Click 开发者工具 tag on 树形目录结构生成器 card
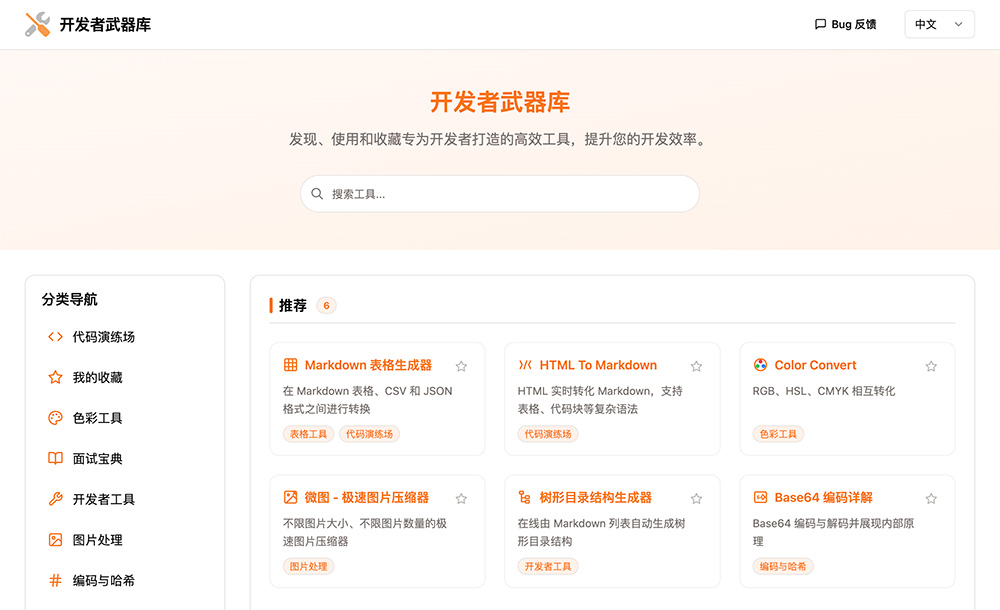 pos(548,566)
